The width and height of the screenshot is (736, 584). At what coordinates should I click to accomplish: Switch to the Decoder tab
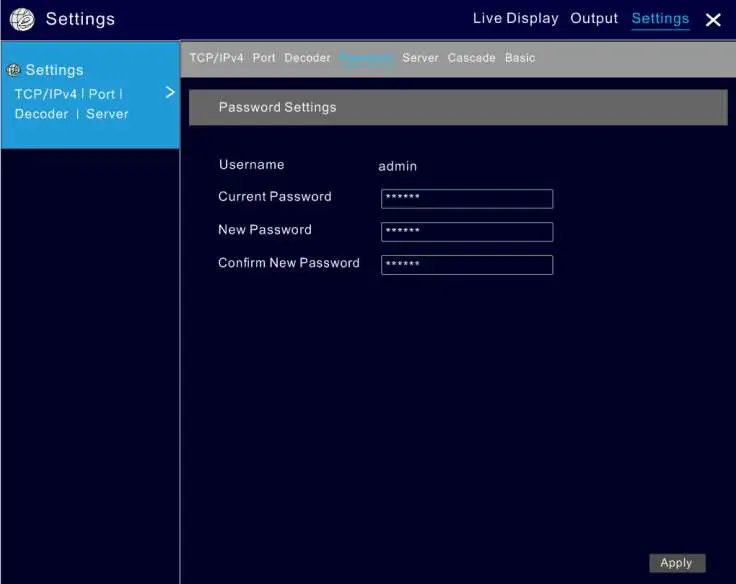[307, 58]
